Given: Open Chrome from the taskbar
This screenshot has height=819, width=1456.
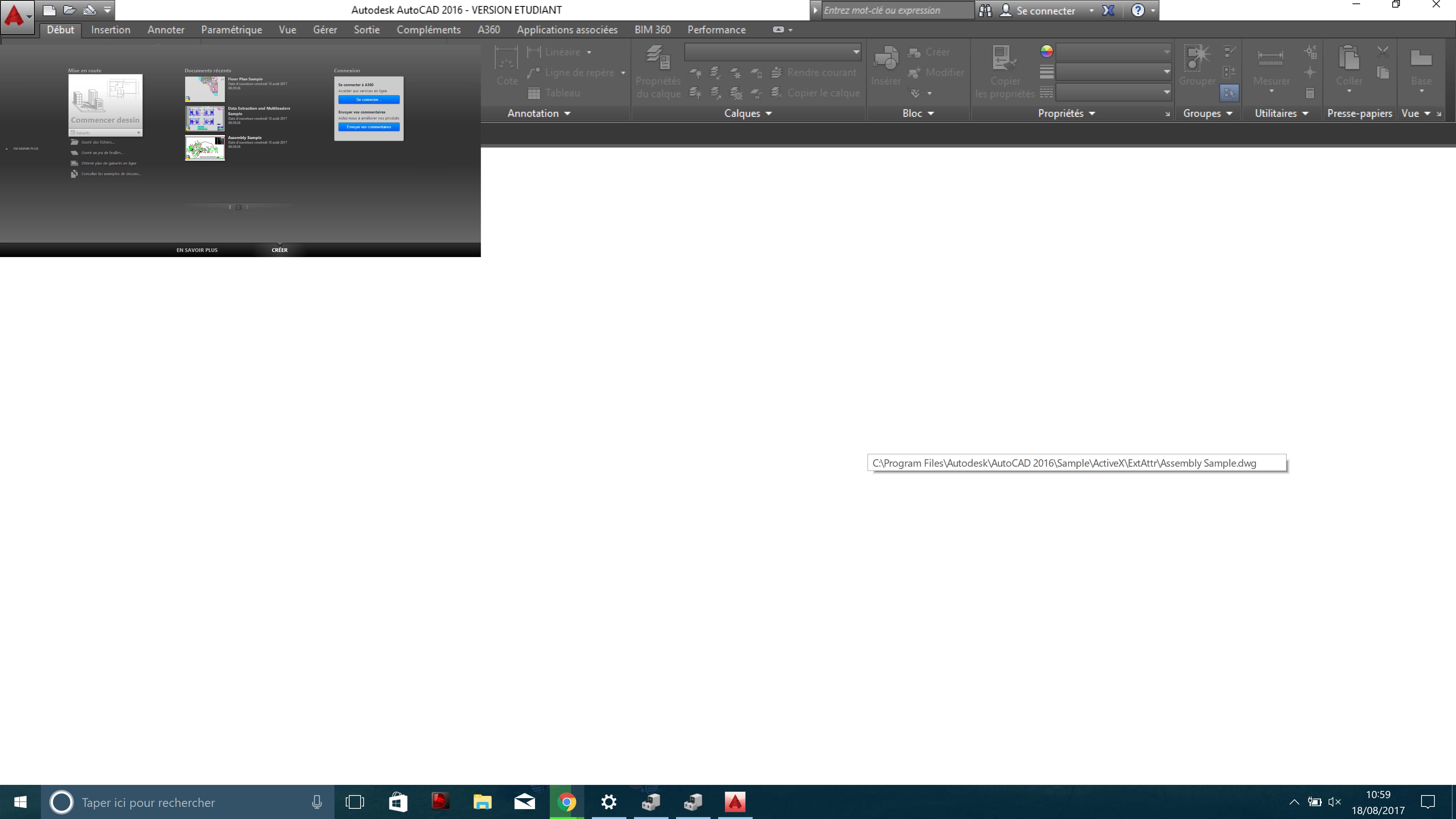Looking at the screenshot, I should [x=566, y=802].
